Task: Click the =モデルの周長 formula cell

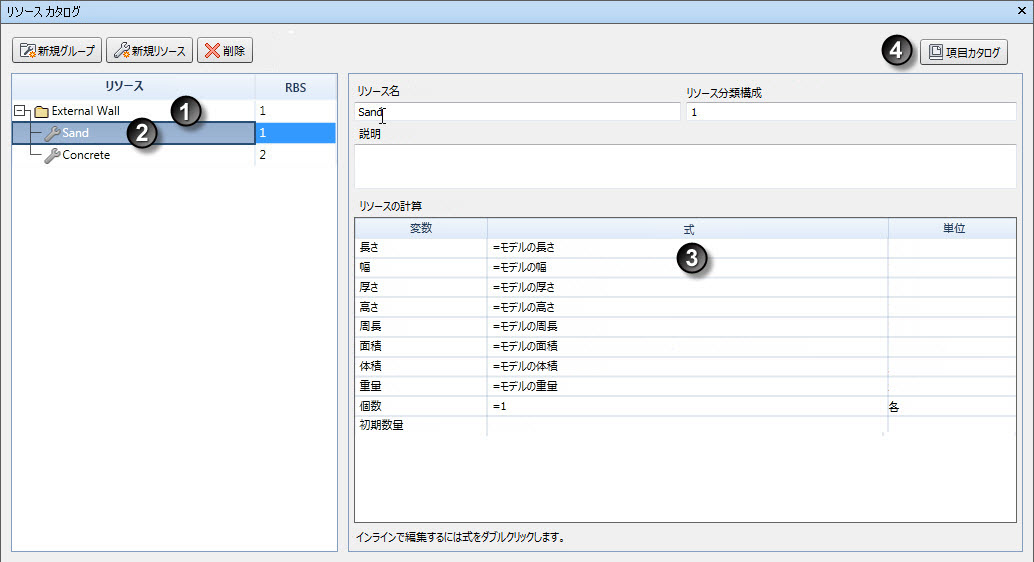Action: click(688, 327)
